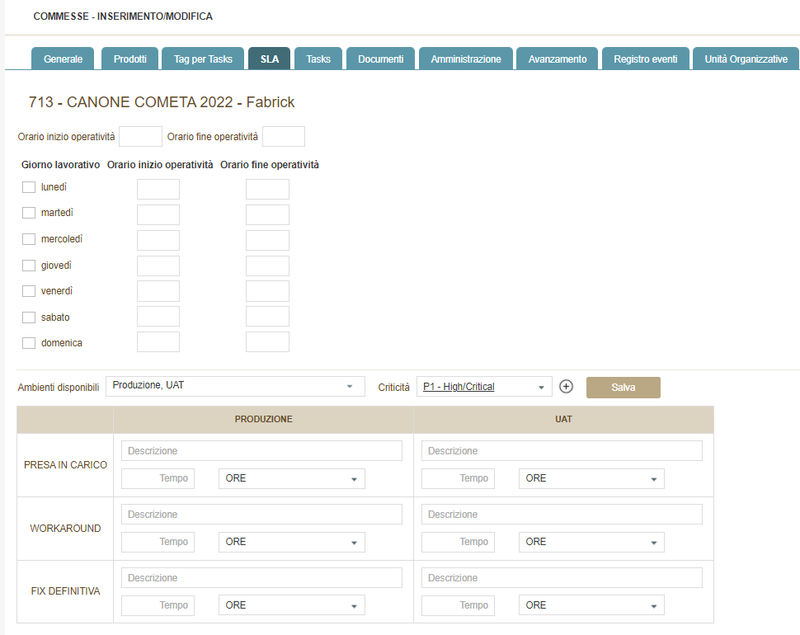
Task: Click the Salva button
Action: point(623,386)
